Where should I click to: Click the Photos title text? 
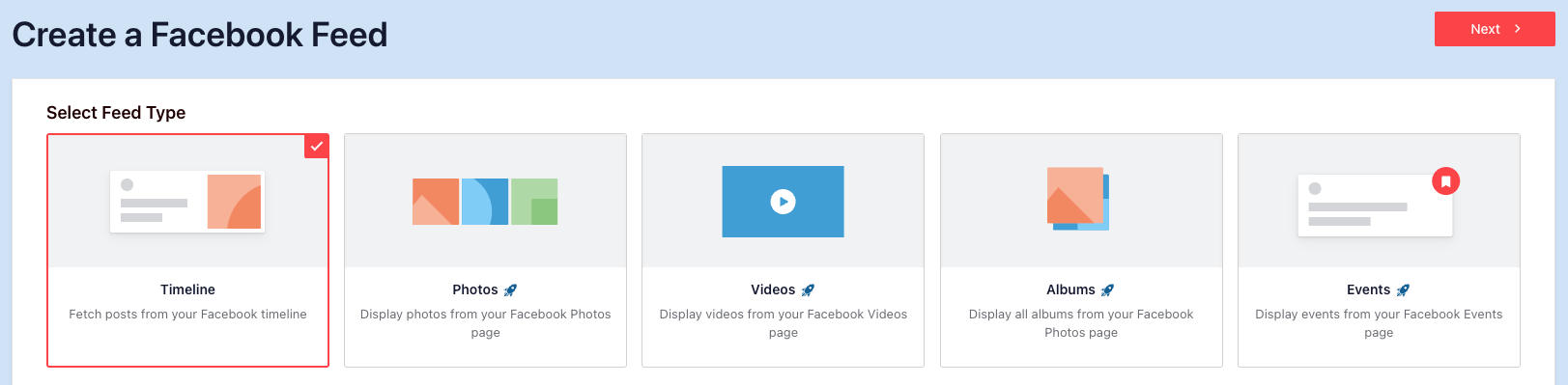coord(475,289)
